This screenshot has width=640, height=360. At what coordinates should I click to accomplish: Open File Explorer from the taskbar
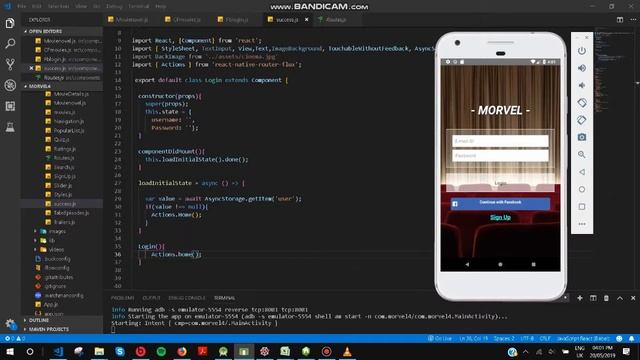99,351
